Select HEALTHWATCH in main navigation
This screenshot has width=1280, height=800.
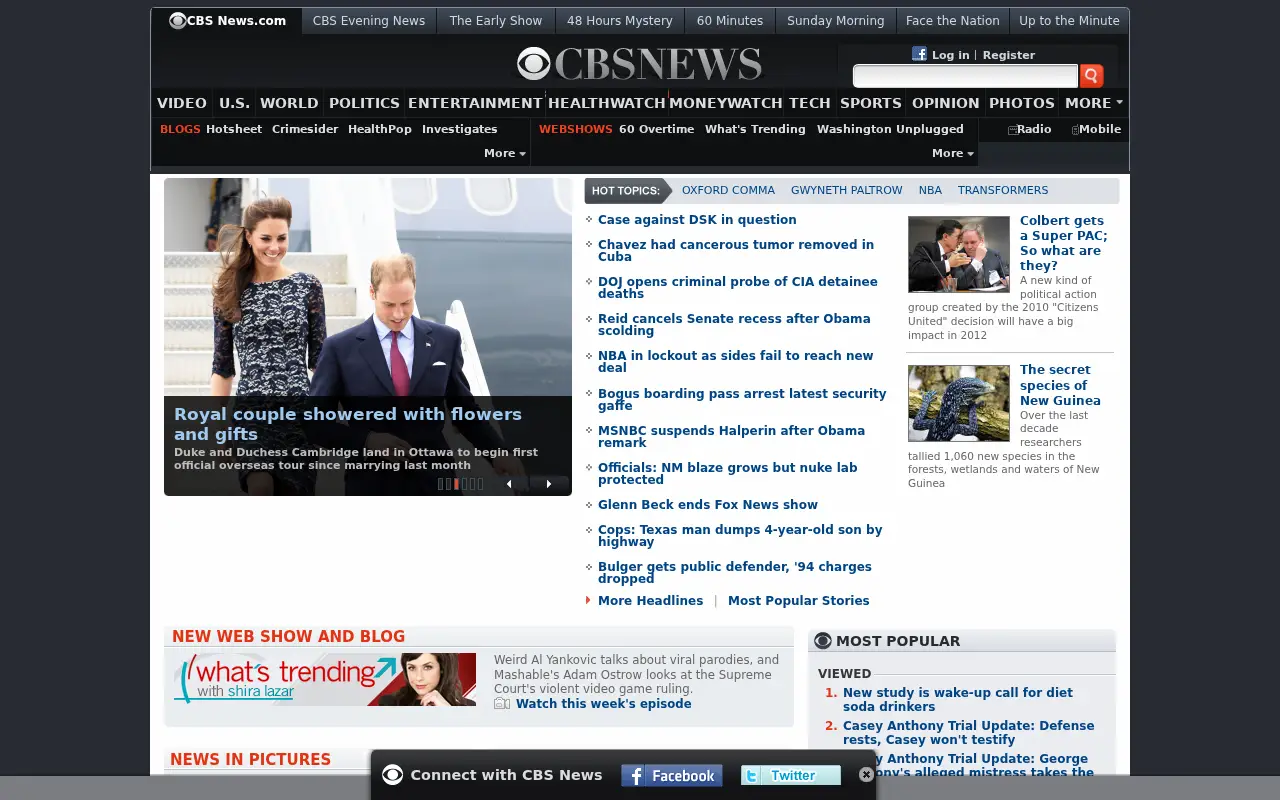607,103
